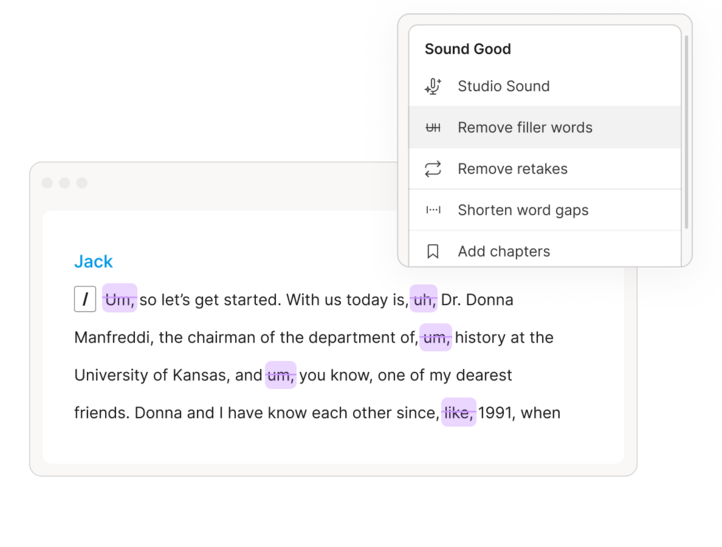Screen dimensions: 722x547
Task: Click the Studio Sound microphone icon
Action: pos(433,87)
